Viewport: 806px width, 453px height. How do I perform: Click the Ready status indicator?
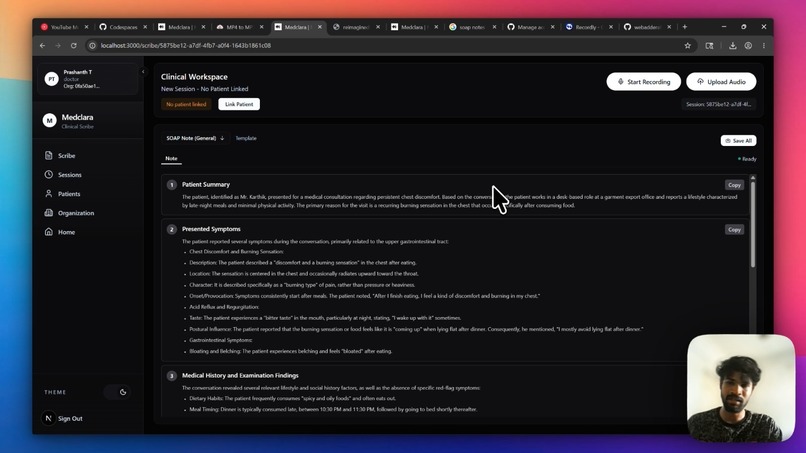pos(747,159)
